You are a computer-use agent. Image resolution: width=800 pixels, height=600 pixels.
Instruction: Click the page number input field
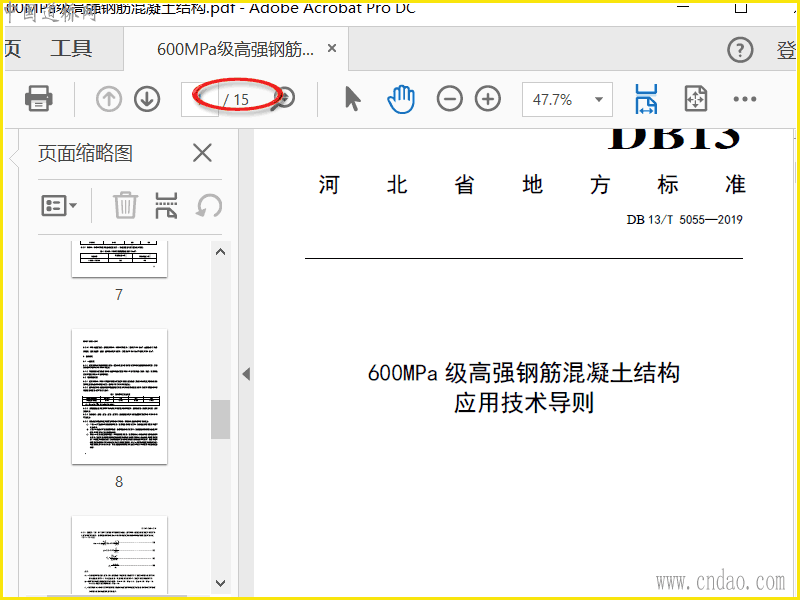[199, 99]
